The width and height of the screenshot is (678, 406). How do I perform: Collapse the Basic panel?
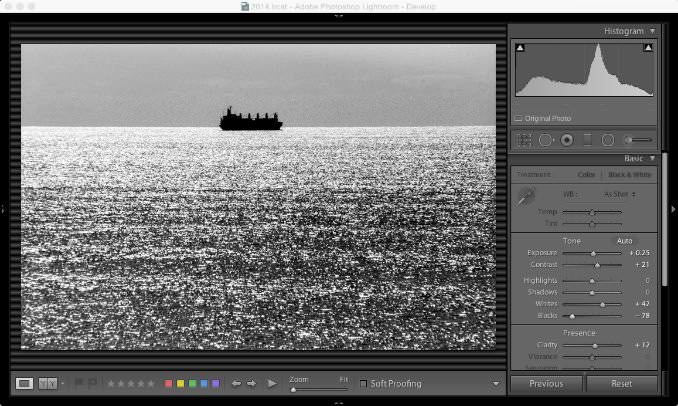tap(652, 159)
